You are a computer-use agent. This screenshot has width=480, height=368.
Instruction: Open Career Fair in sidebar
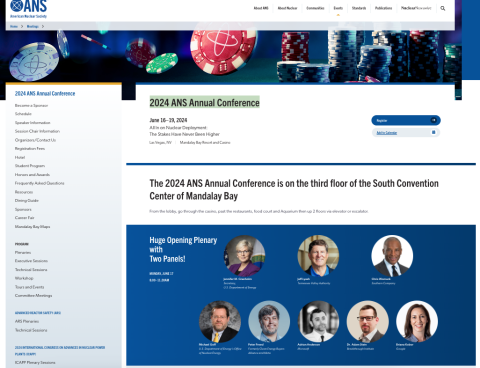24,218
